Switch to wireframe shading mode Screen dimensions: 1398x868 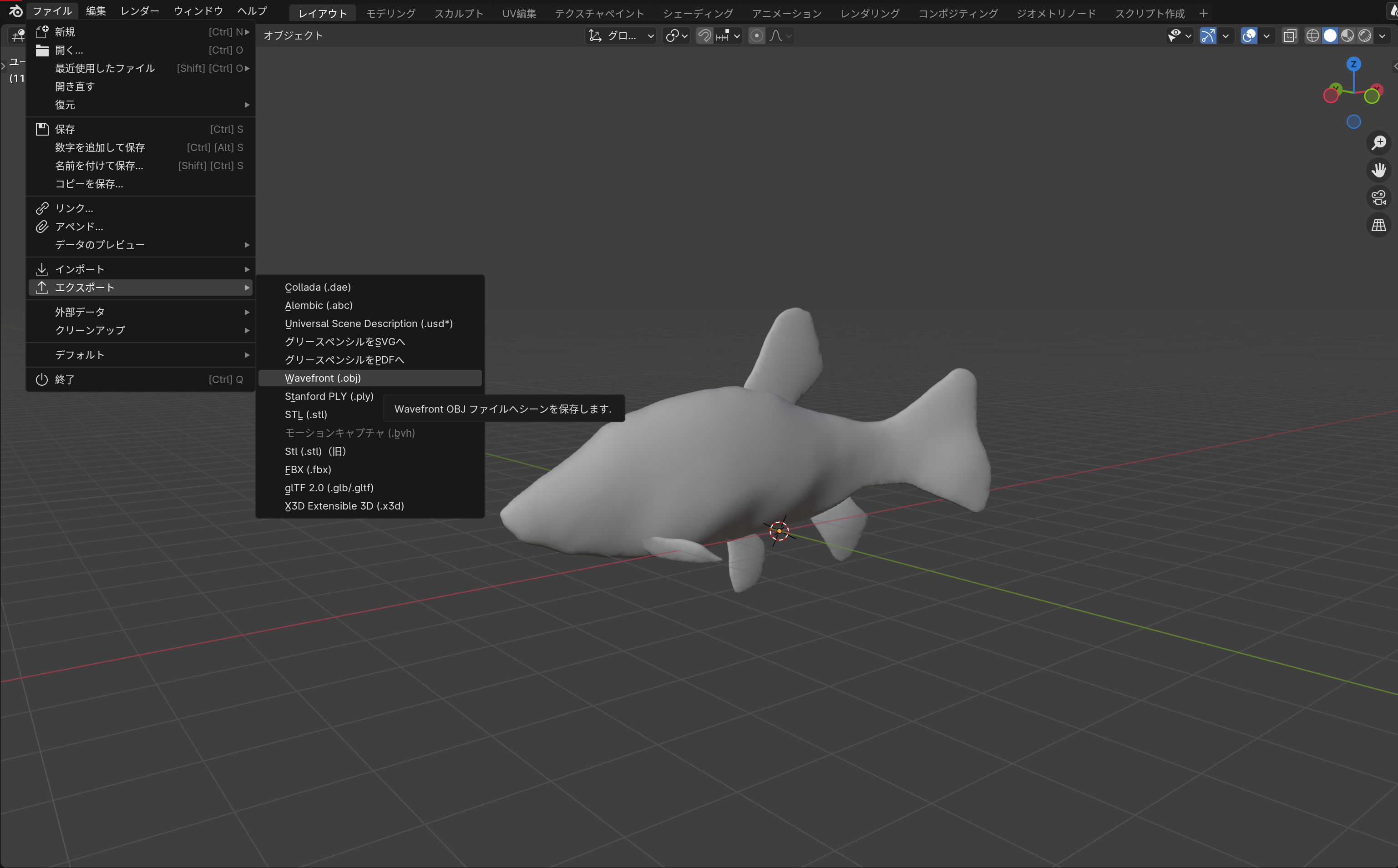1312,35
